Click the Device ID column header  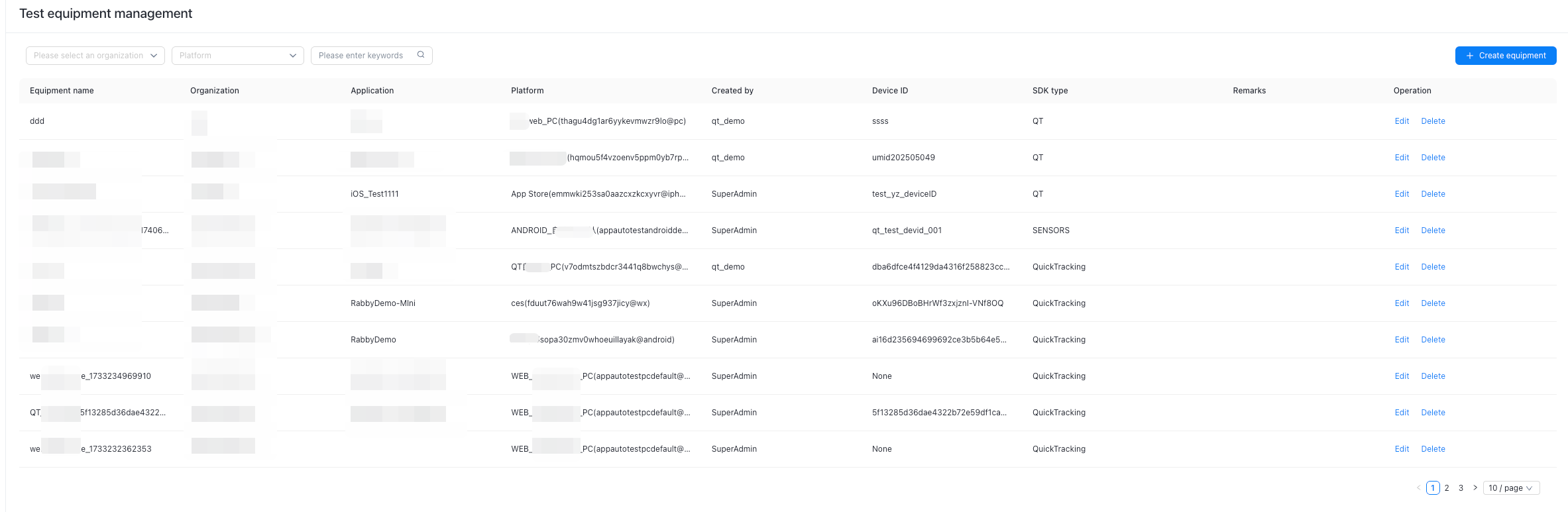pos(890,91)
